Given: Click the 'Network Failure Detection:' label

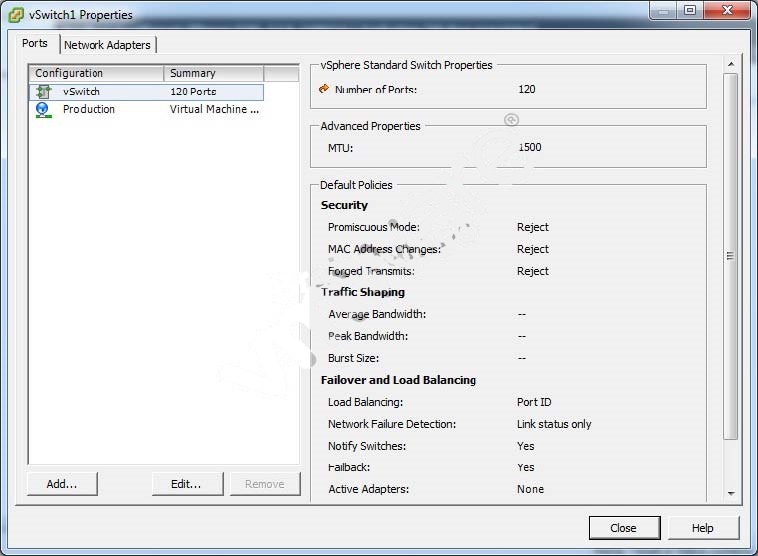Looking at the screenshot, I should click(392, 424).
